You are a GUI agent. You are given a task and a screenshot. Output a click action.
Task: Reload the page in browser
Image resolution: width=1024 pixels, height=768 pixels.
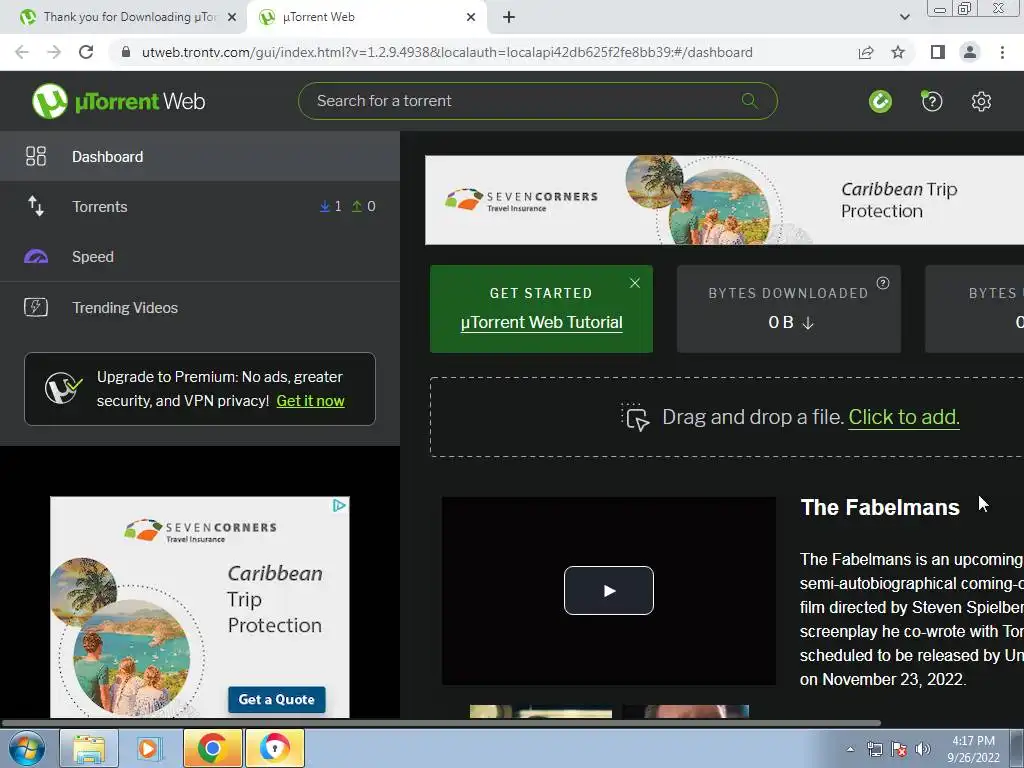point(86,52)
